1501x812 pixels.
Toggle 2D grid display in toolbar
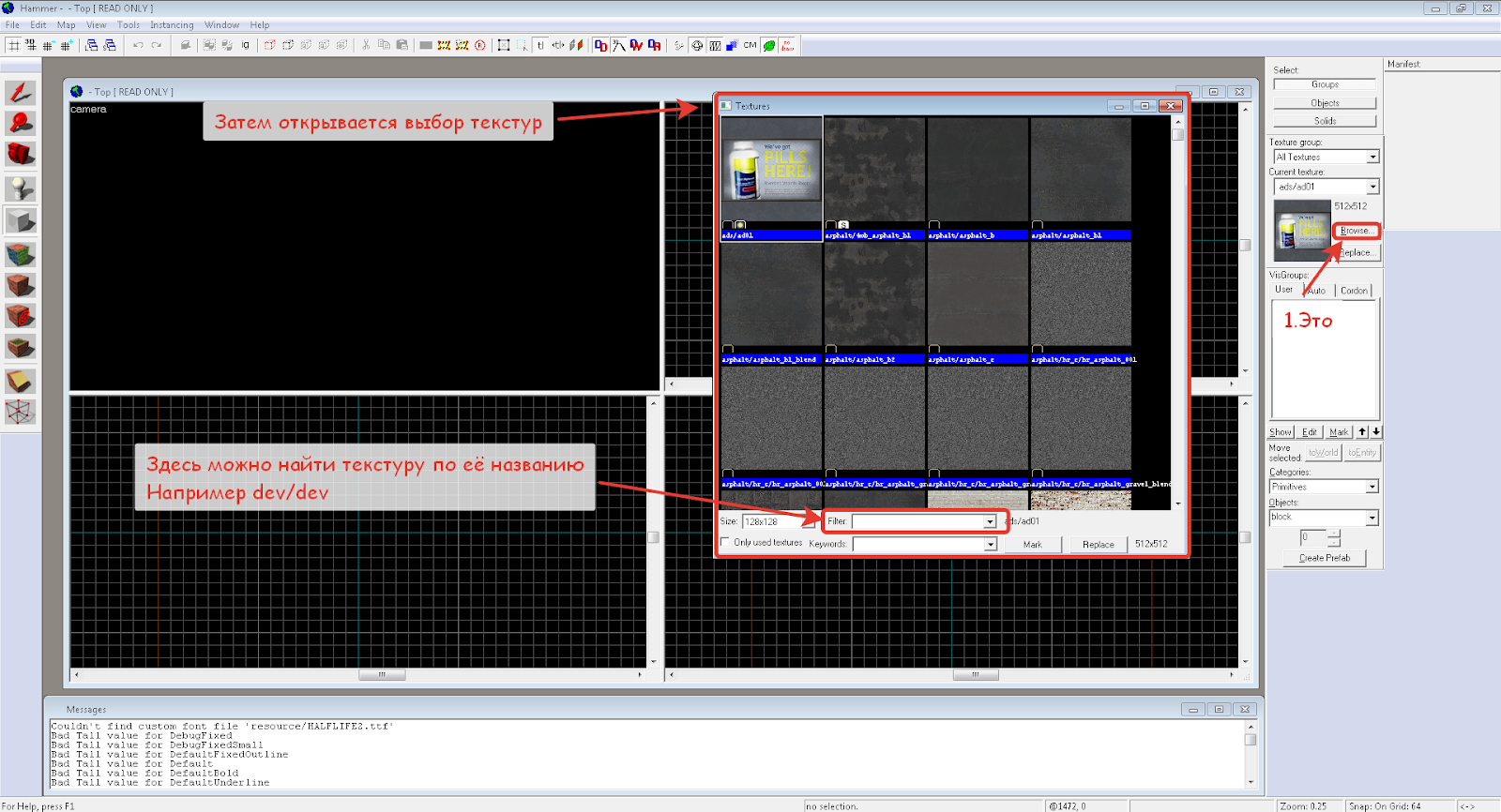pyautogui.click(x=13, y=45)
